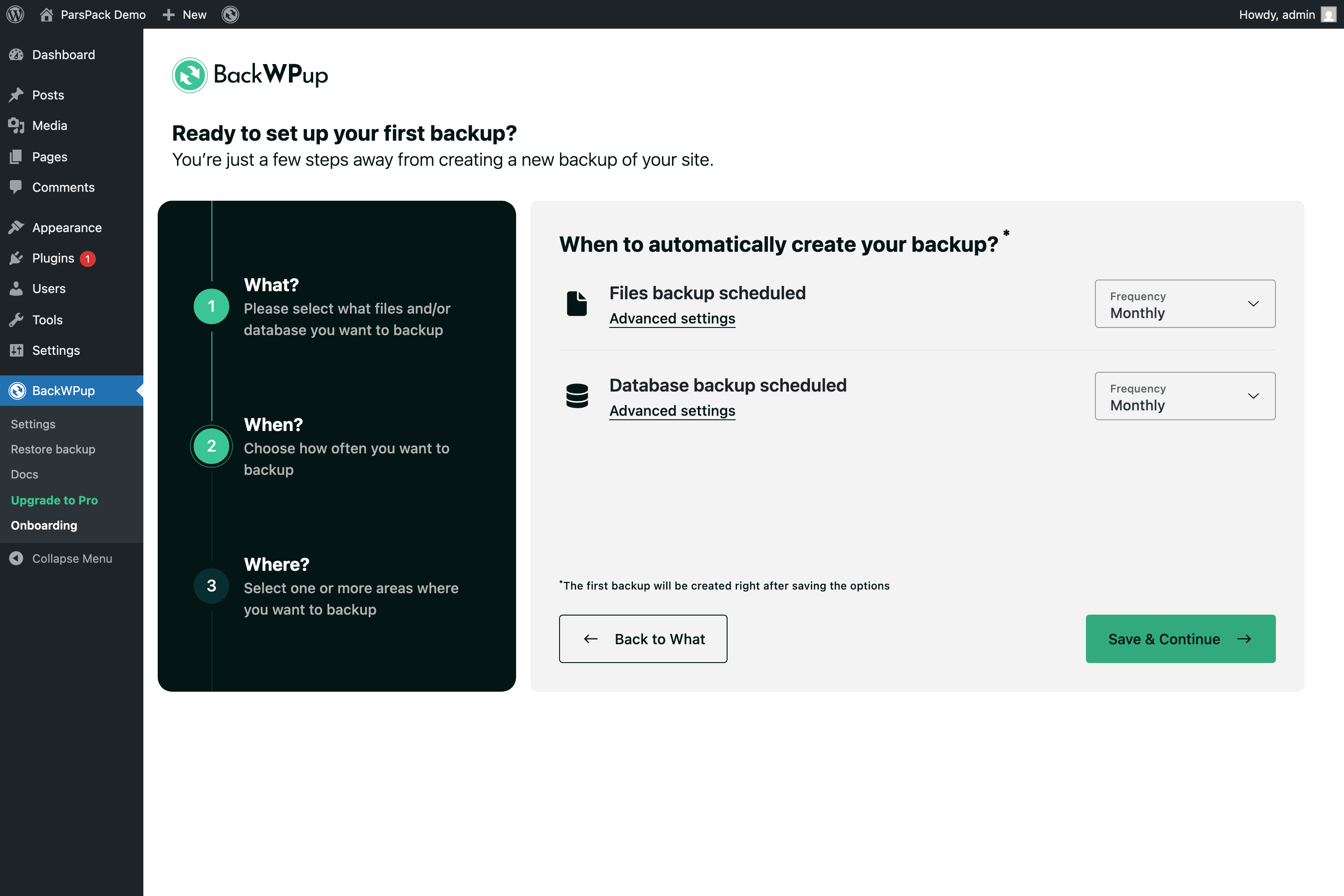1344x896 pixels.
Task: Click the Database backup scheduled heading
Action: click(728, 385)
